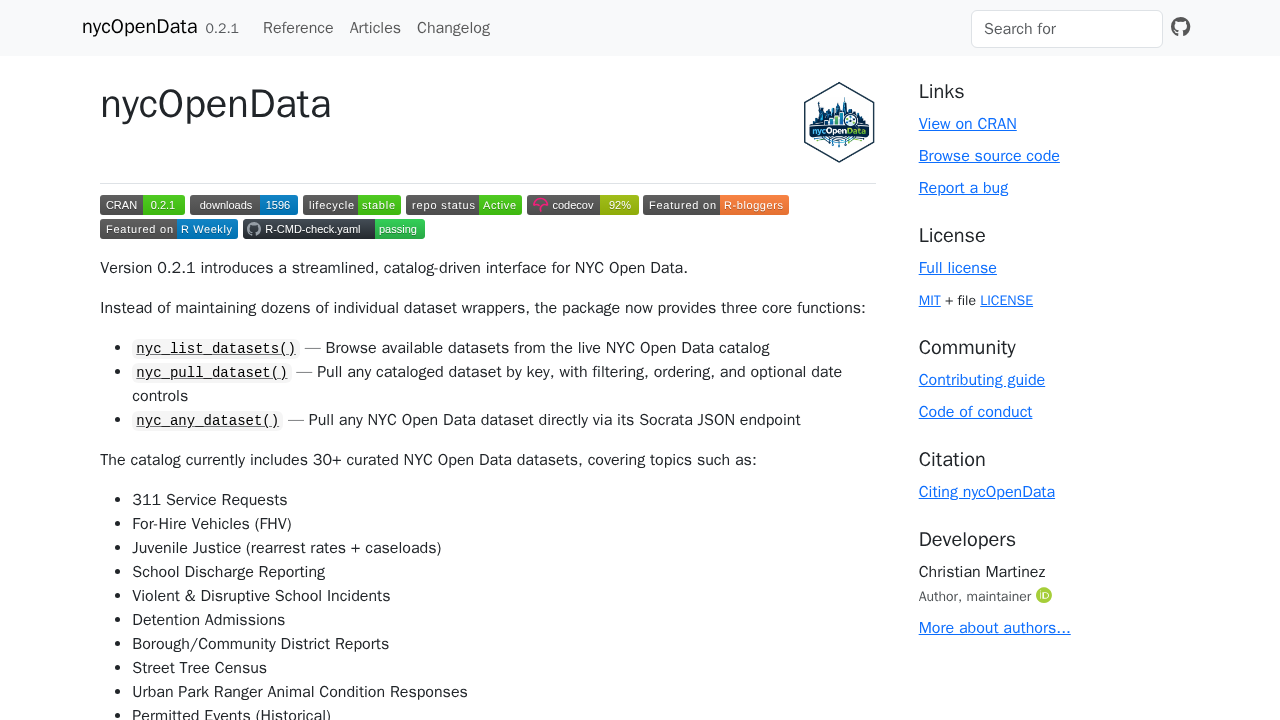Click 'For-Hire Vehicles (FHV)' list item
Image resolution: width=1280 pixels, height=720 pixels.
212,524
